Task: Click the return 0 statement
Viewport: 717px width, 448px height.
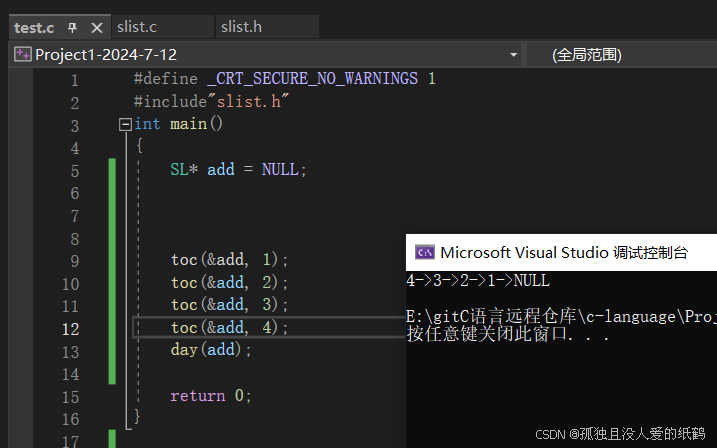Action: tap(211, 395)
